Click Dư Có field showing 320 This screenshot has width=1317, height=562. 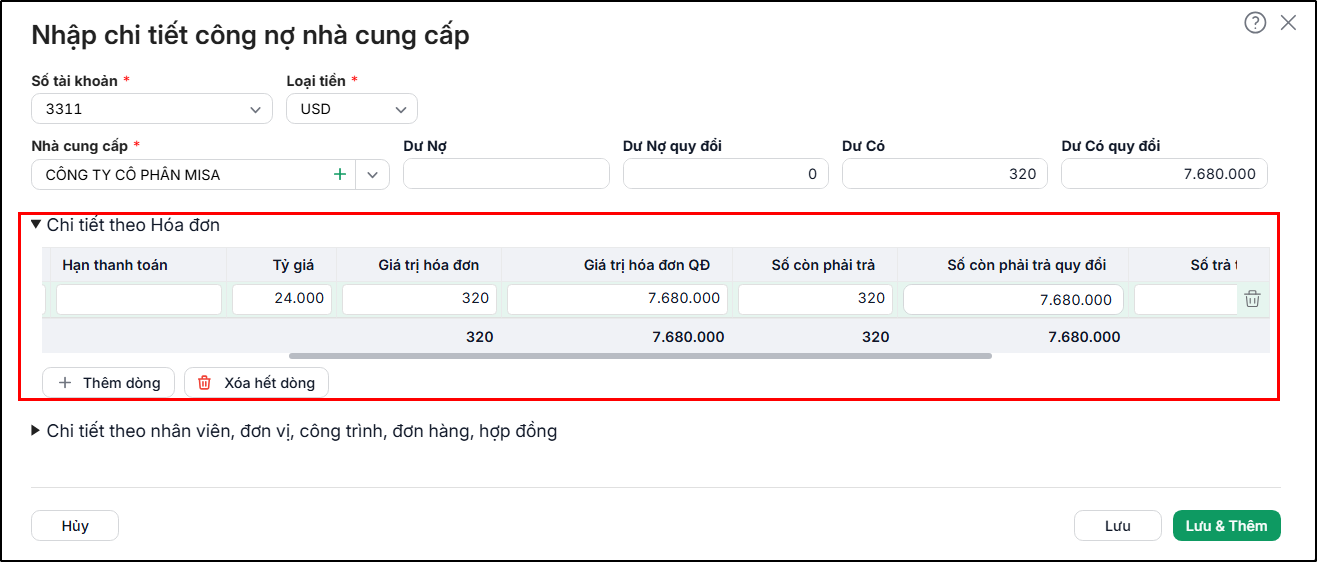pyautogui.click(x=945, y=174)
